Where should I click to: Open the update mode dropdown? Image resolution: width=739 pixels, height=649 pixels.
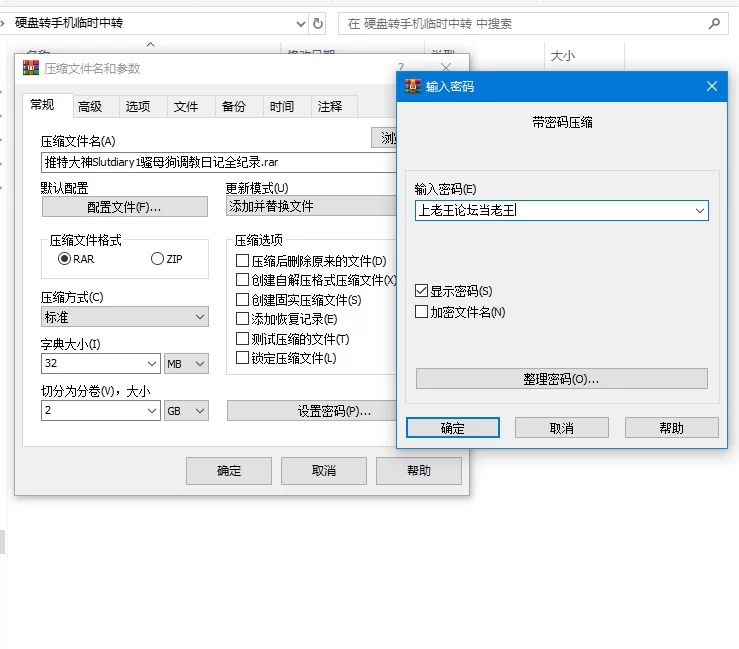click(x=311, y=206)
